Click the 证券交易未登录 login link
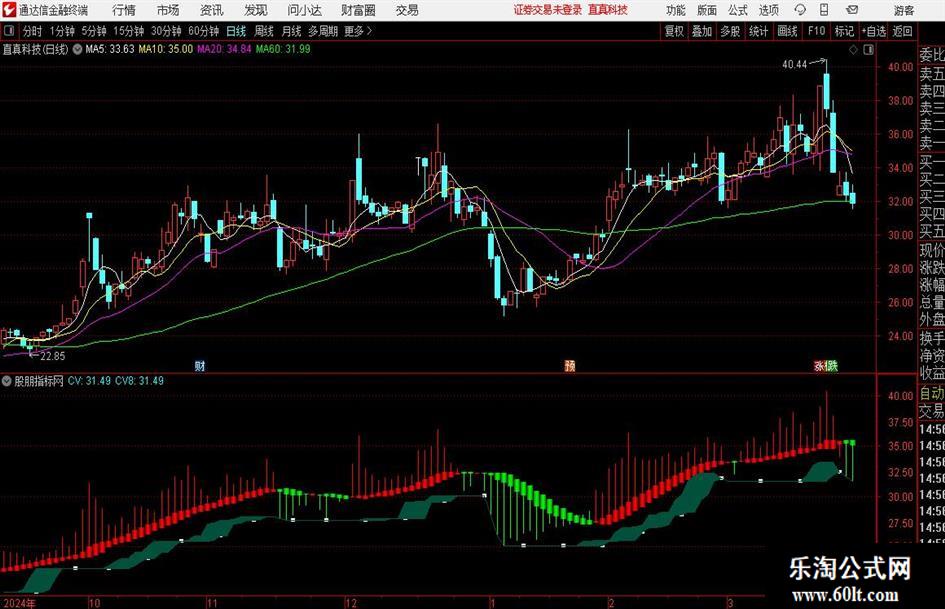Viewport: 945px width, 609px height. point(548,10)
